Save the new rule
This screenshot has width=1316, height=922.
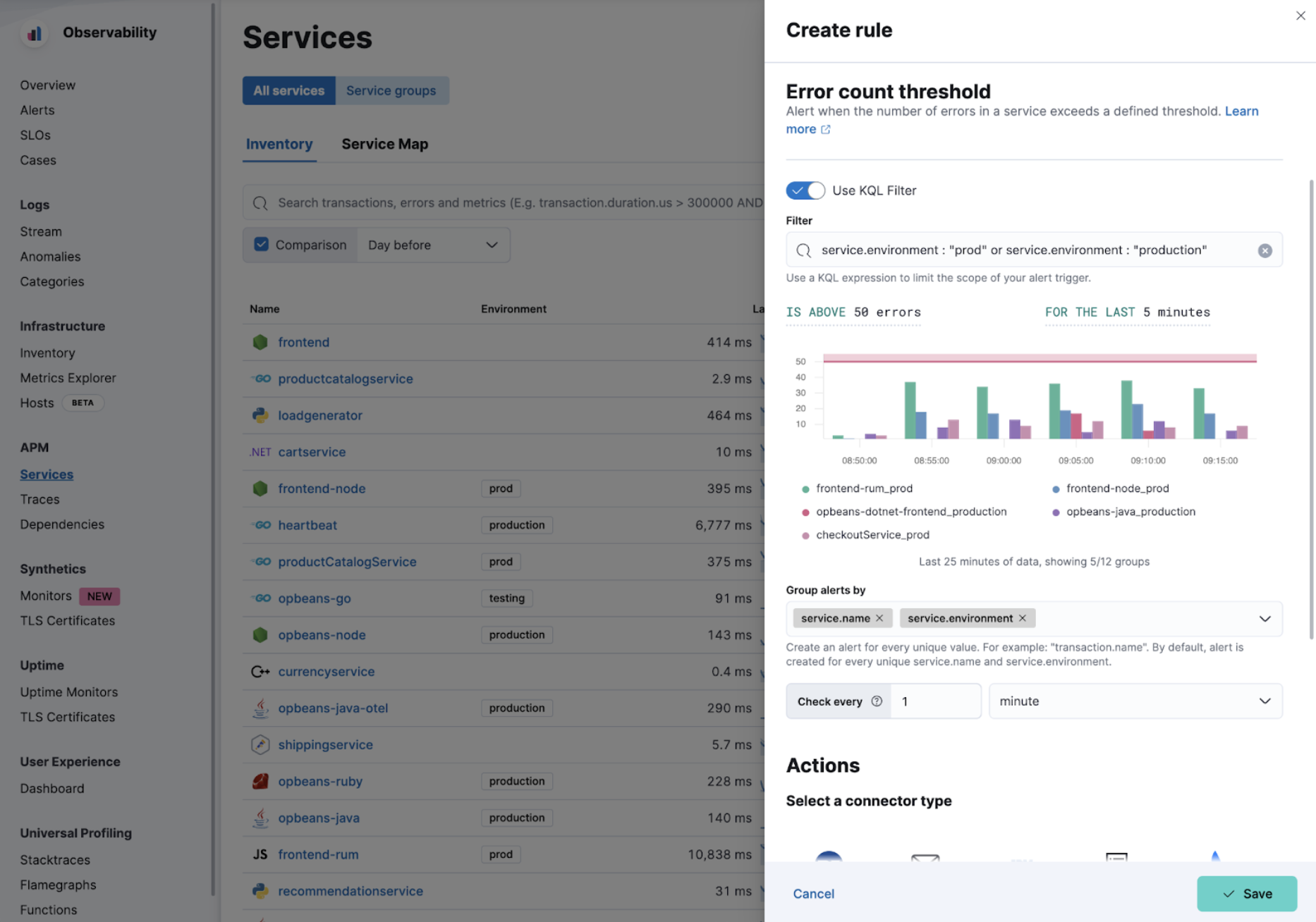(1246, 893)
